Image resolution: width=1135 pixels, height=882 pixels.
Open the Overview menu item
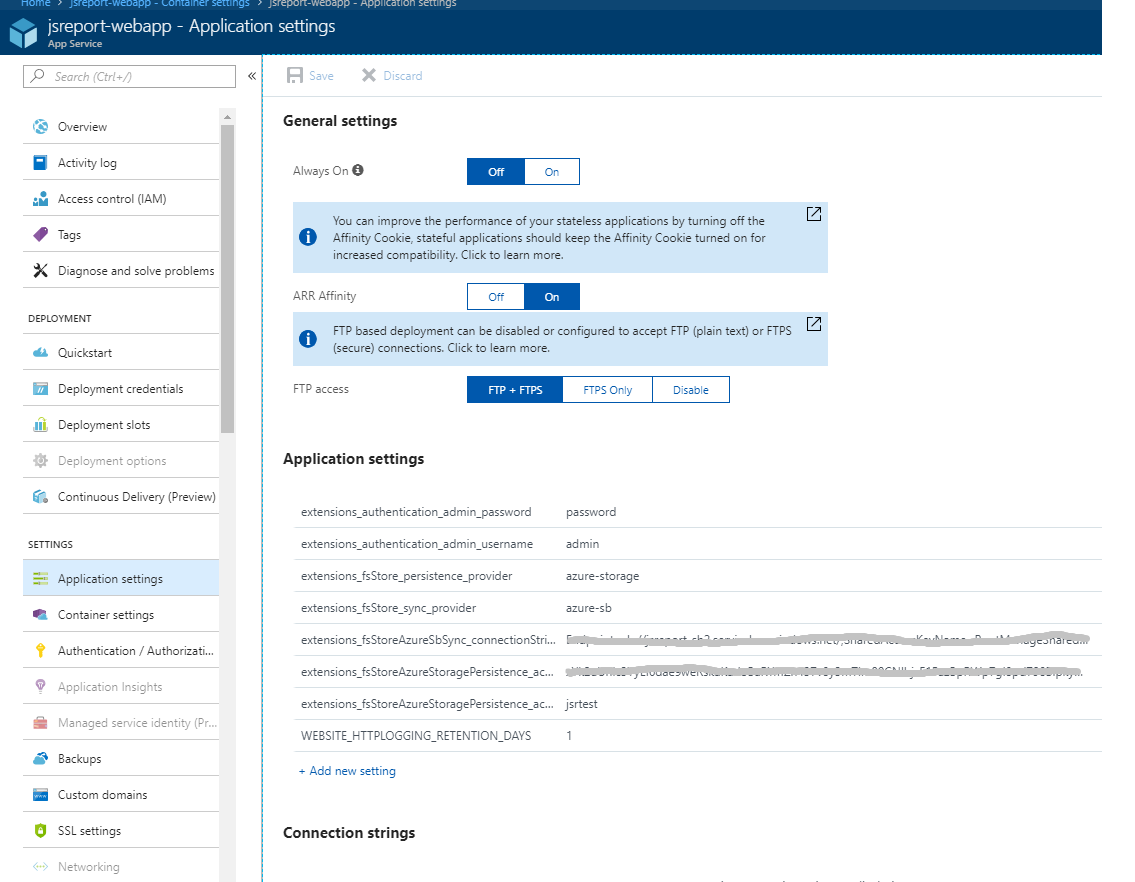[x=121, y=127]
